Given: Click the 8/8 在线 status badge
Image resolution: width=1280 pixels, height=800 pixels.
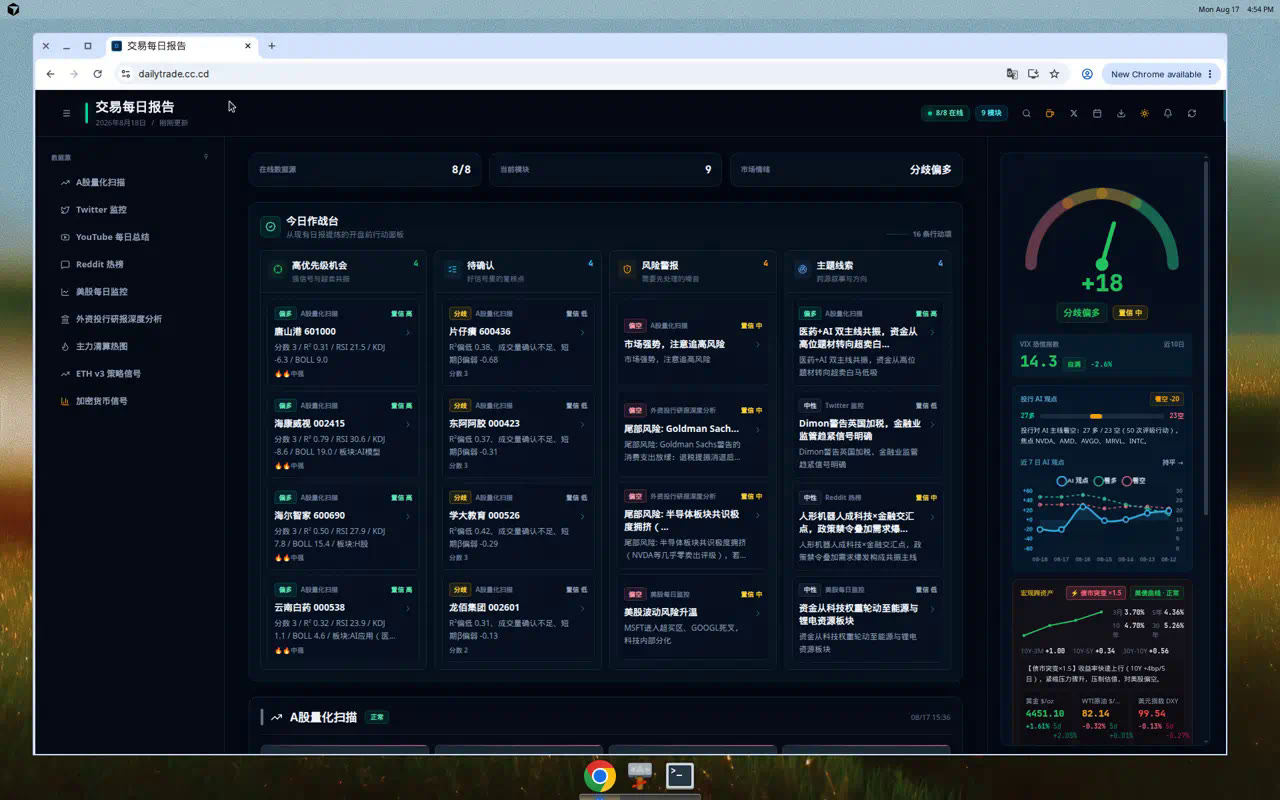Looking at the screenshot, I should tap(945, 113).
